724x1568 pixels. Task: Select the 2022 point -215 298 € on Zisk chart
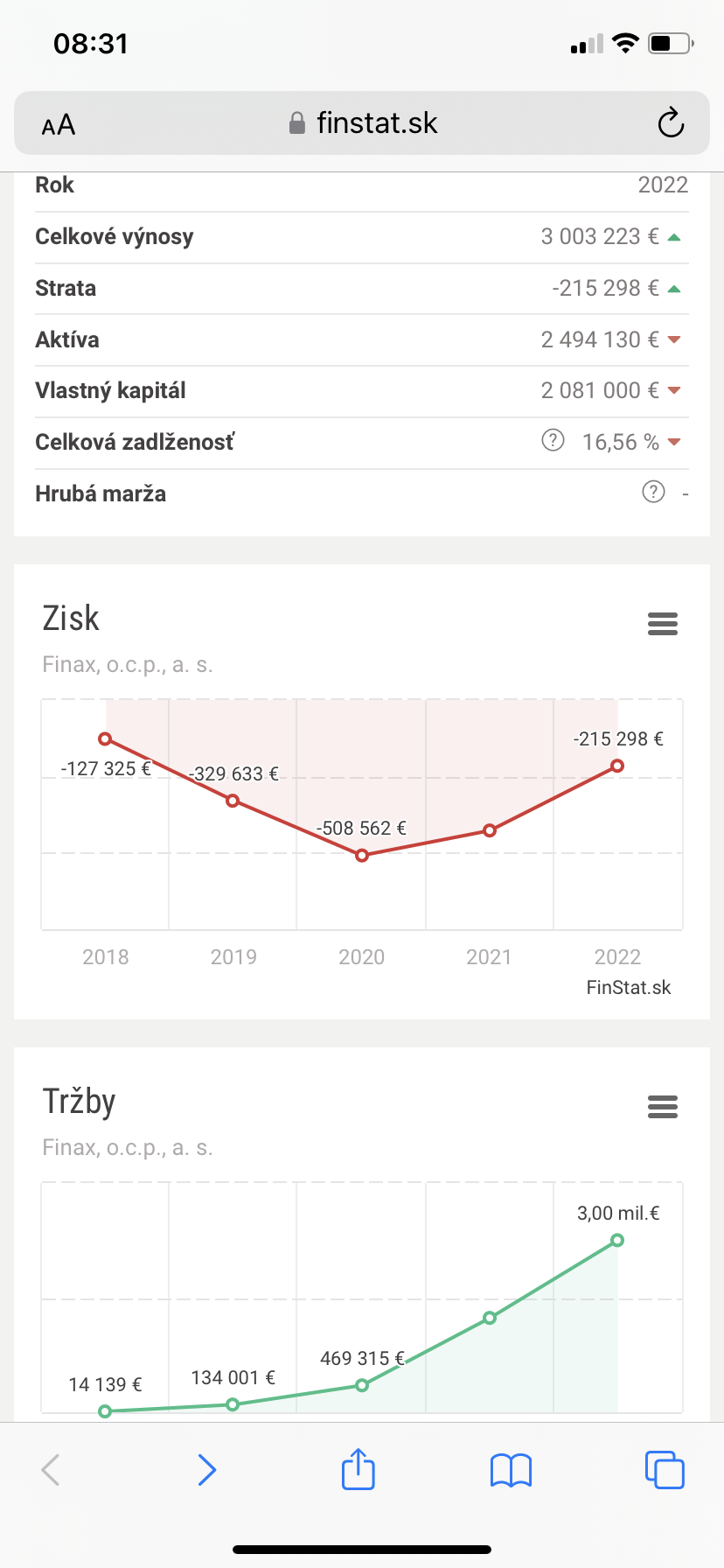617,766
